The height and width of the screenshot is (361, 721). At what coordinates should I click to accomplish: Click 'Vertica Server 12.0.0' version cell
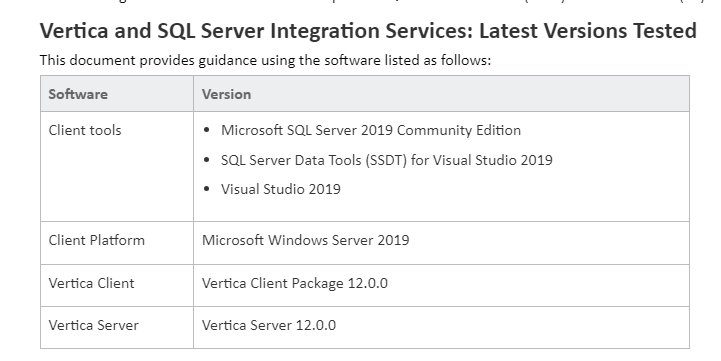(441, 327)
